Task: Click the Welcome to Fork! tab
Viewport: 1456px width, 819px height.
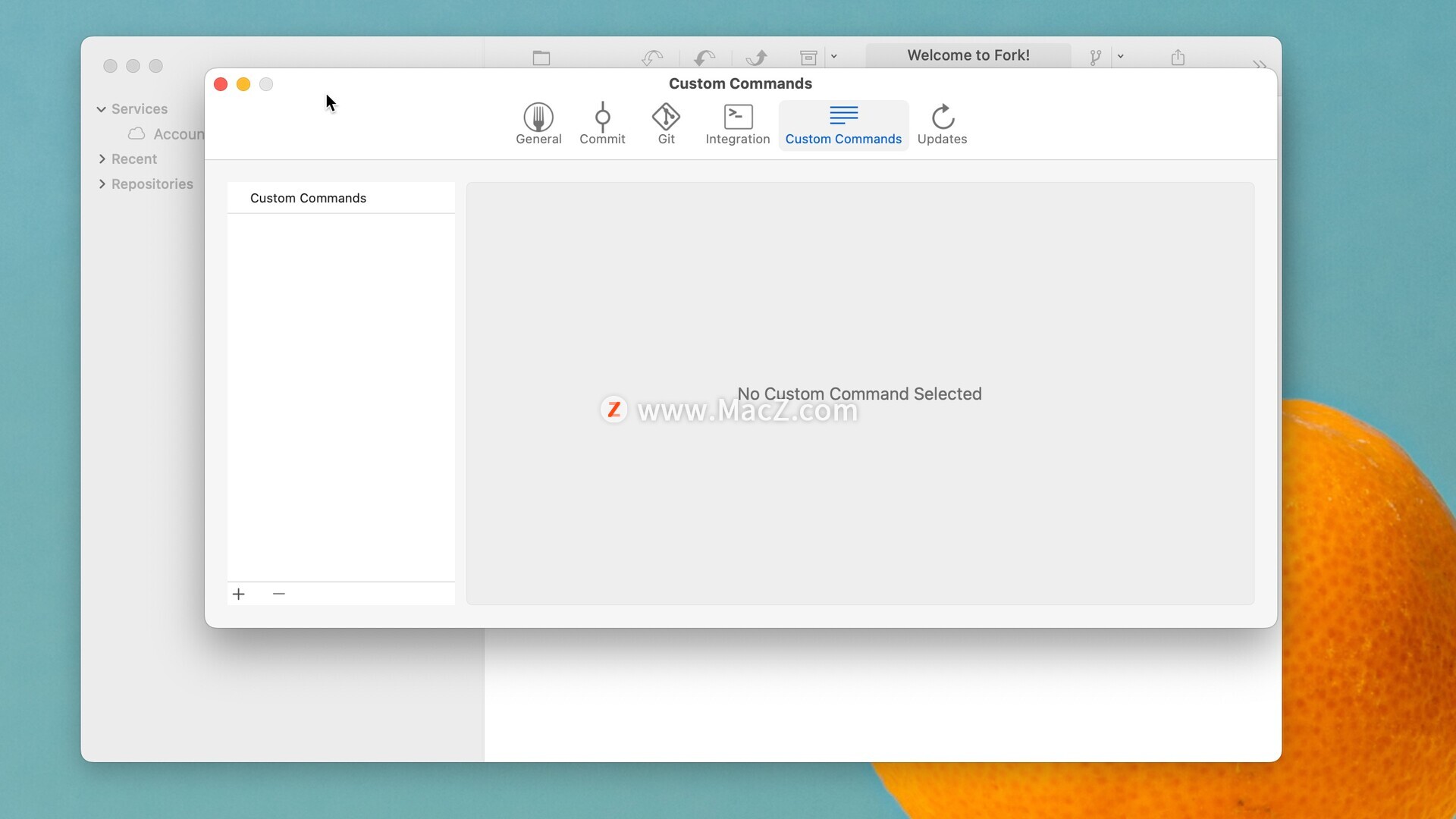Action: [968, 55]
